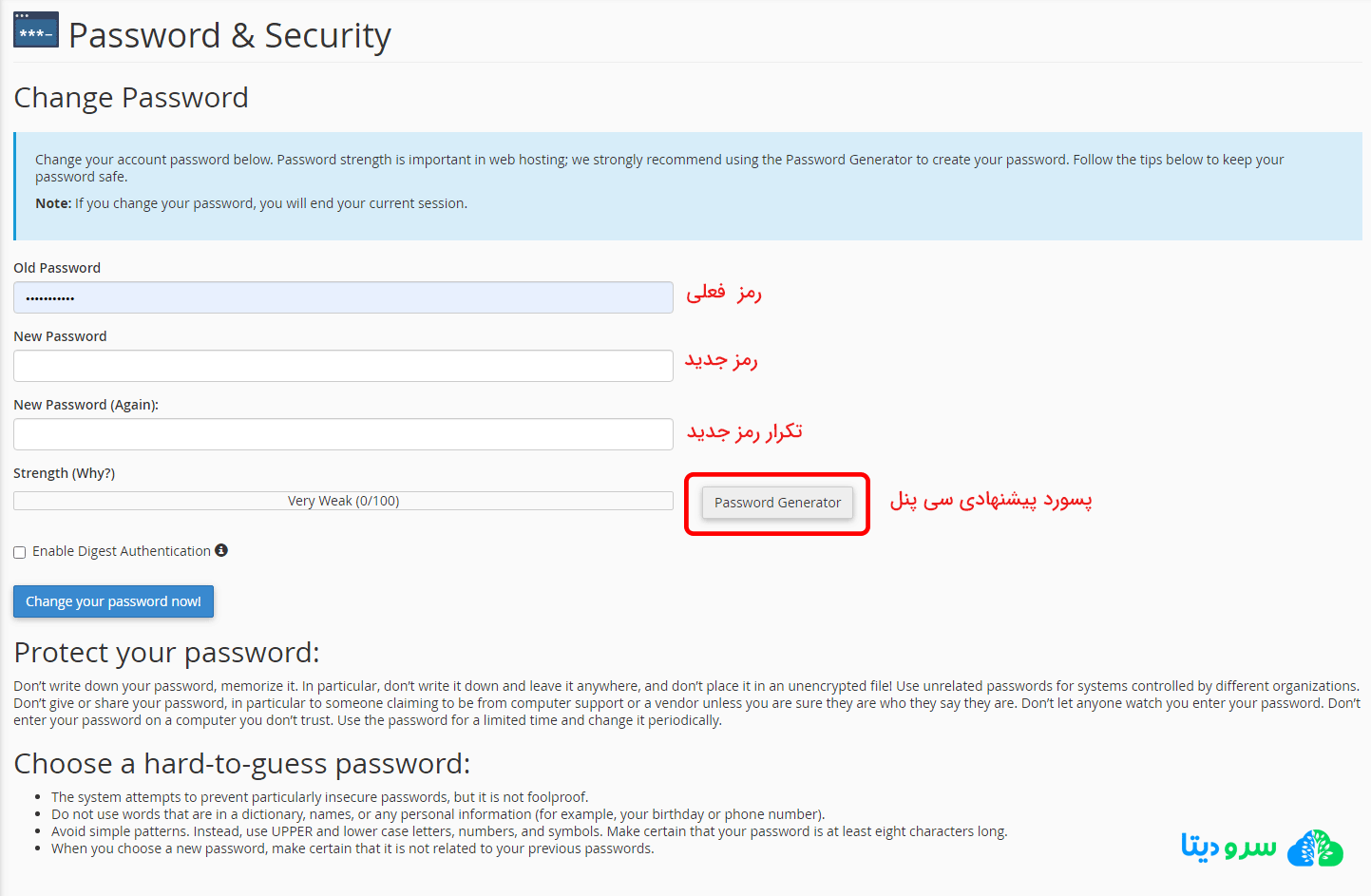Click the Password & Security asterisk icon
Screen dimensions: 1371x896
tap(36, 30)
